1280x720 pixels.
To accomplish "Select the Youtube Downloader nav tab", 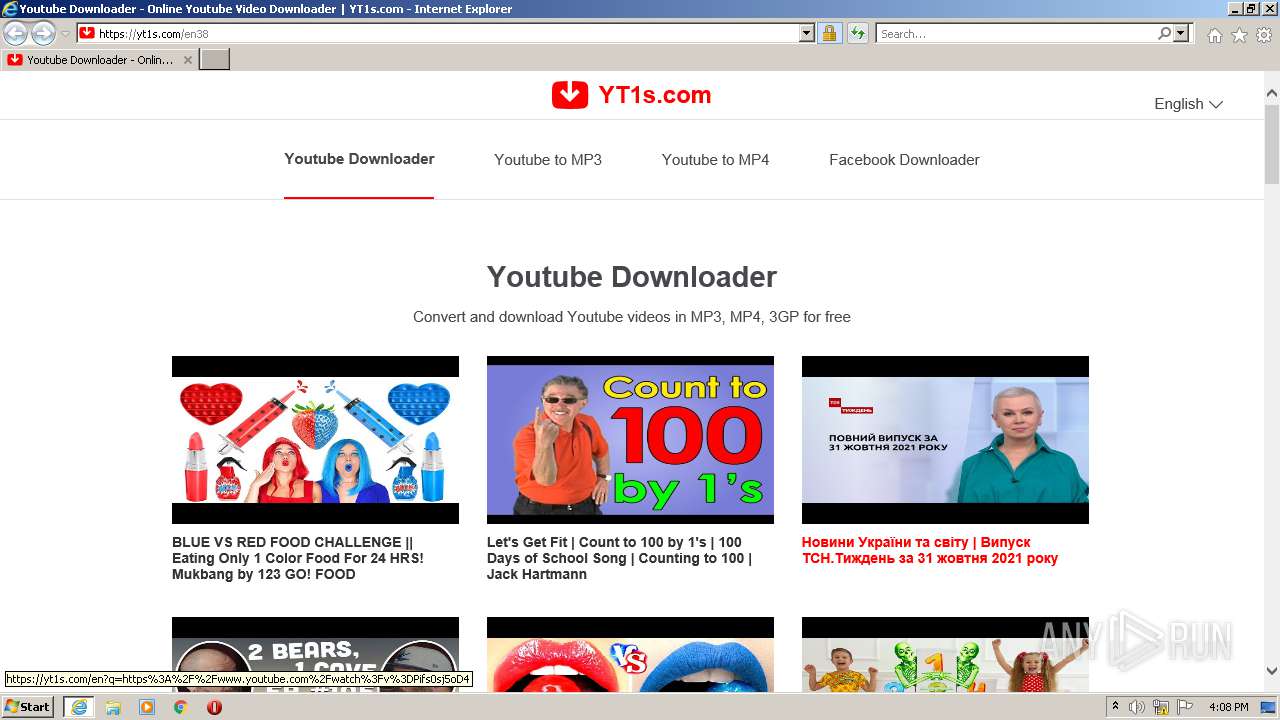I will [359, 159].
